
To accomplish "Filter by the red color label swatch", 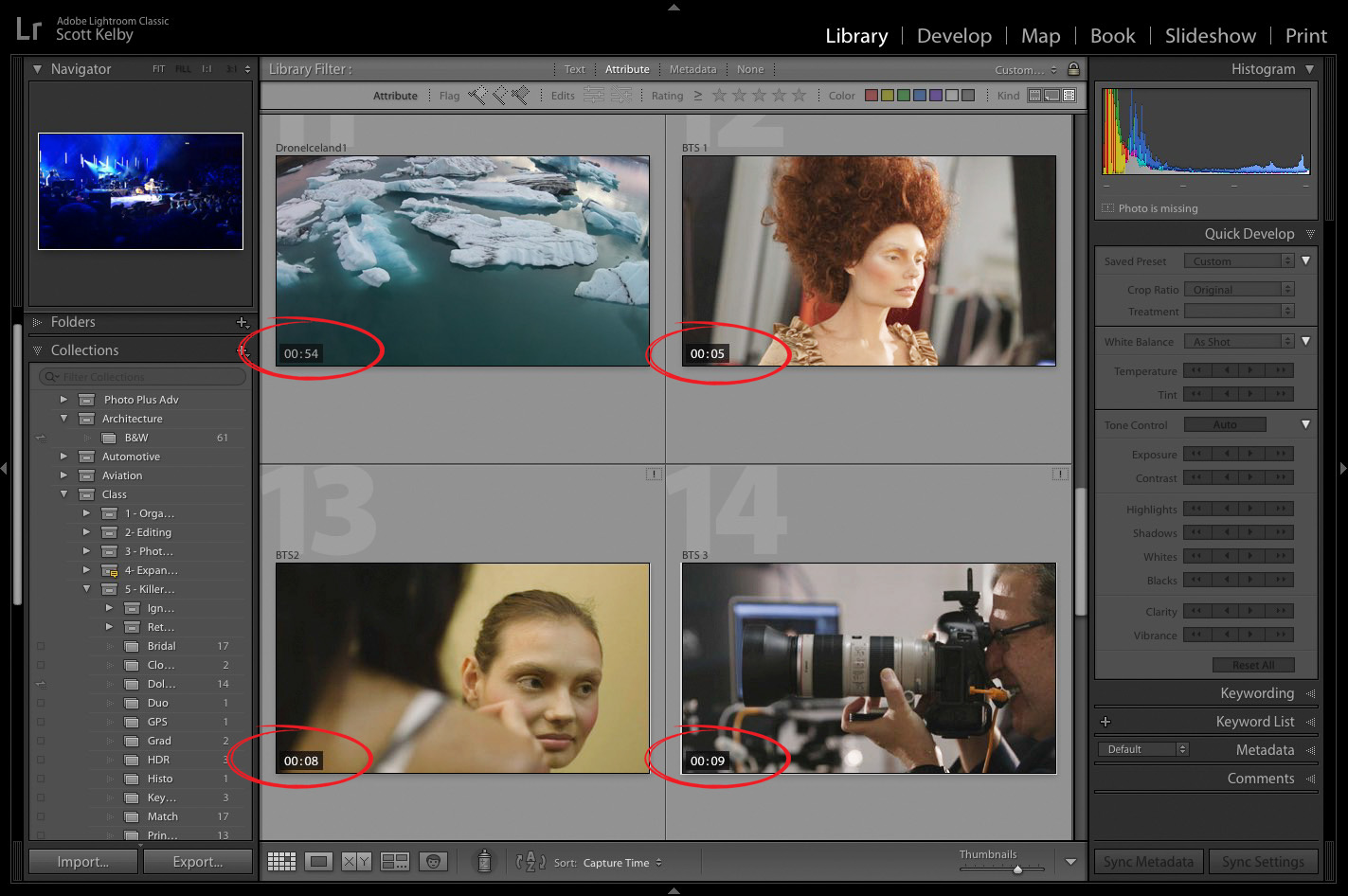I will (872, 95).
